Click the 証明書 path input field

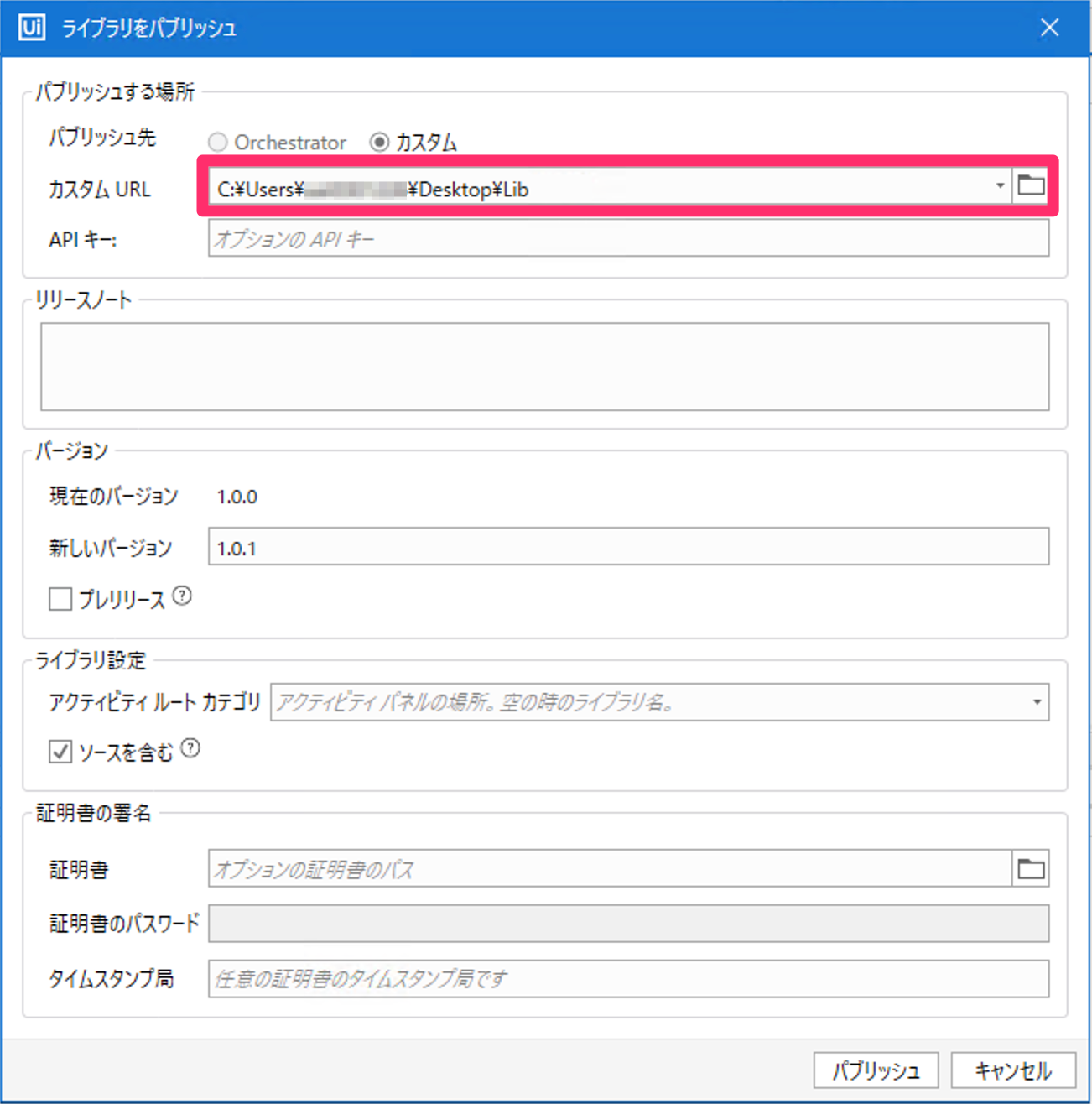[609, 869]
